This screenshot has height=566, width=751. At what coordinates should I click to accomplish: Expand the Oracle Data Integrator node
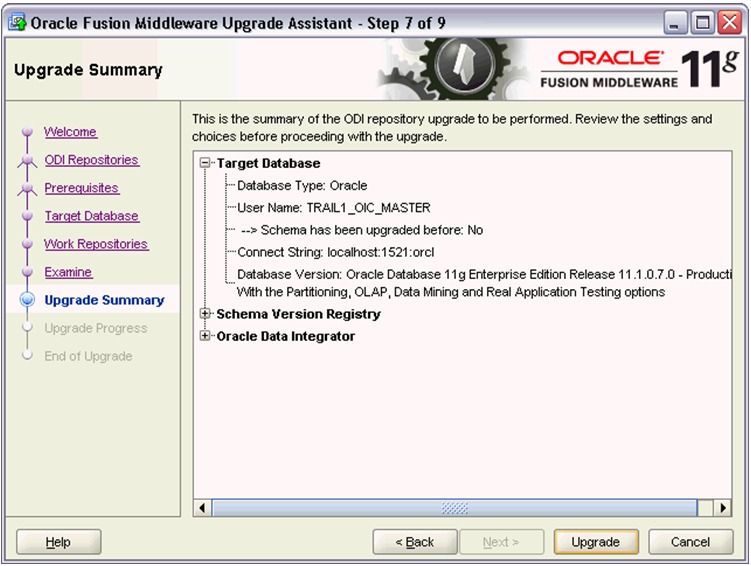click(205, 336)
